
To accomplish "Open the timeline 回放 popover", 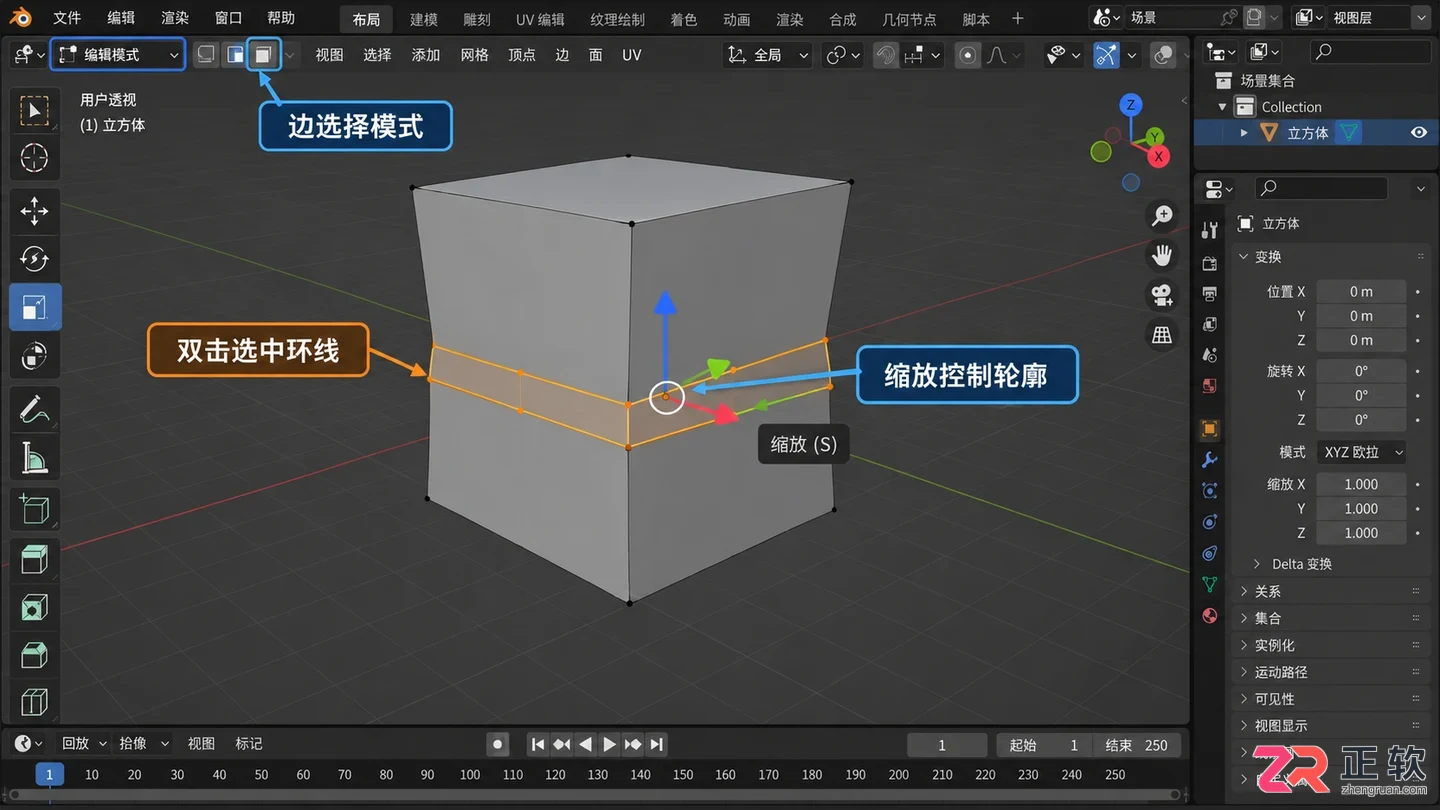I will coord(84,743).
